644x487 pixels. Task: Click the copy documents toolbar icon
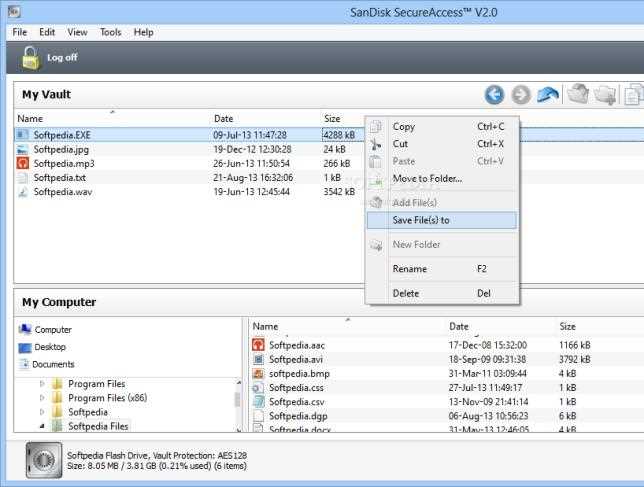click(634, 95)
